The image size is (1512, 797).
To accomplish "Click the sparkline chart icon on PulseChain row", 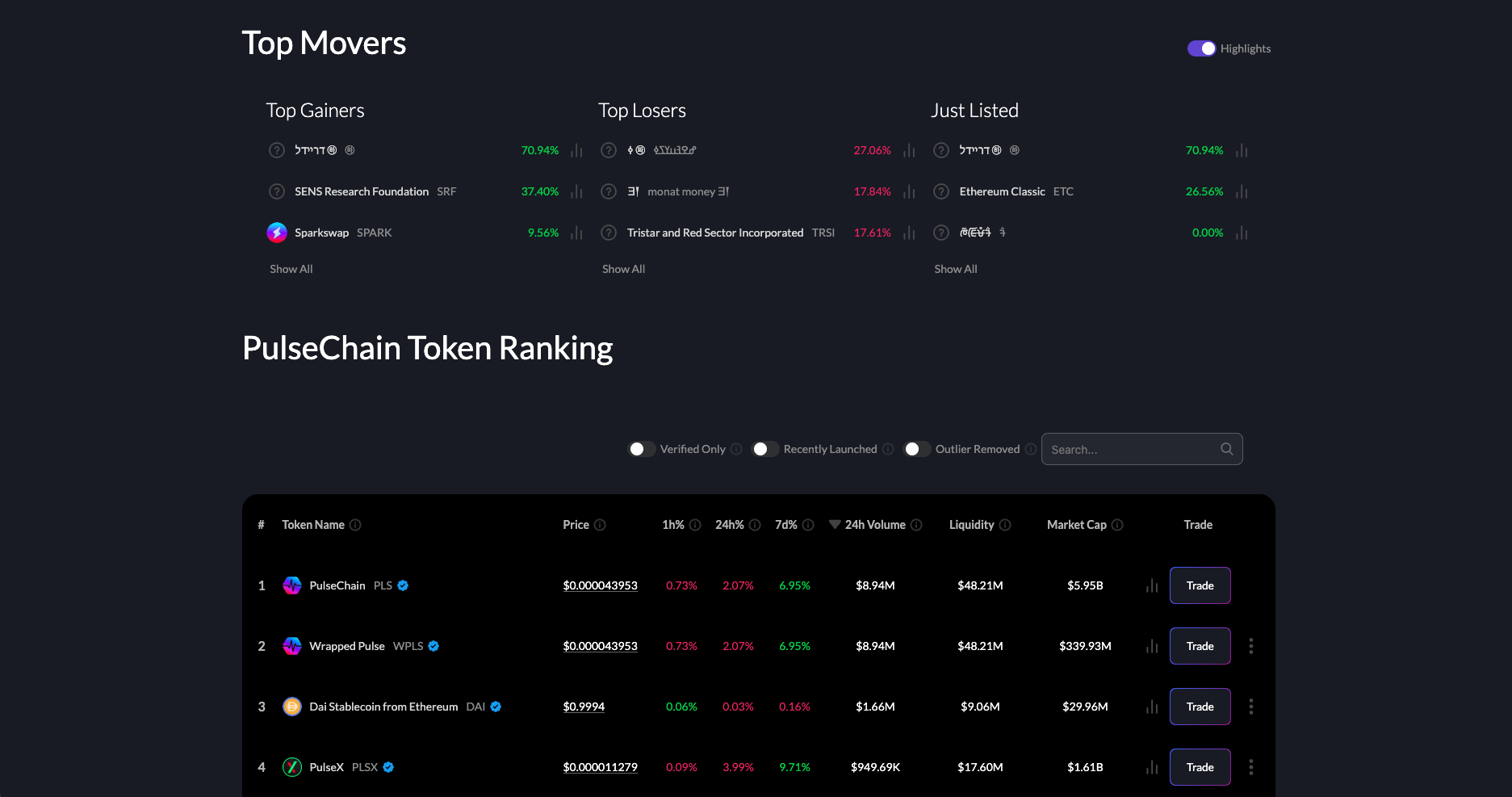I will pyautogui.click(x=1150, y=585).
